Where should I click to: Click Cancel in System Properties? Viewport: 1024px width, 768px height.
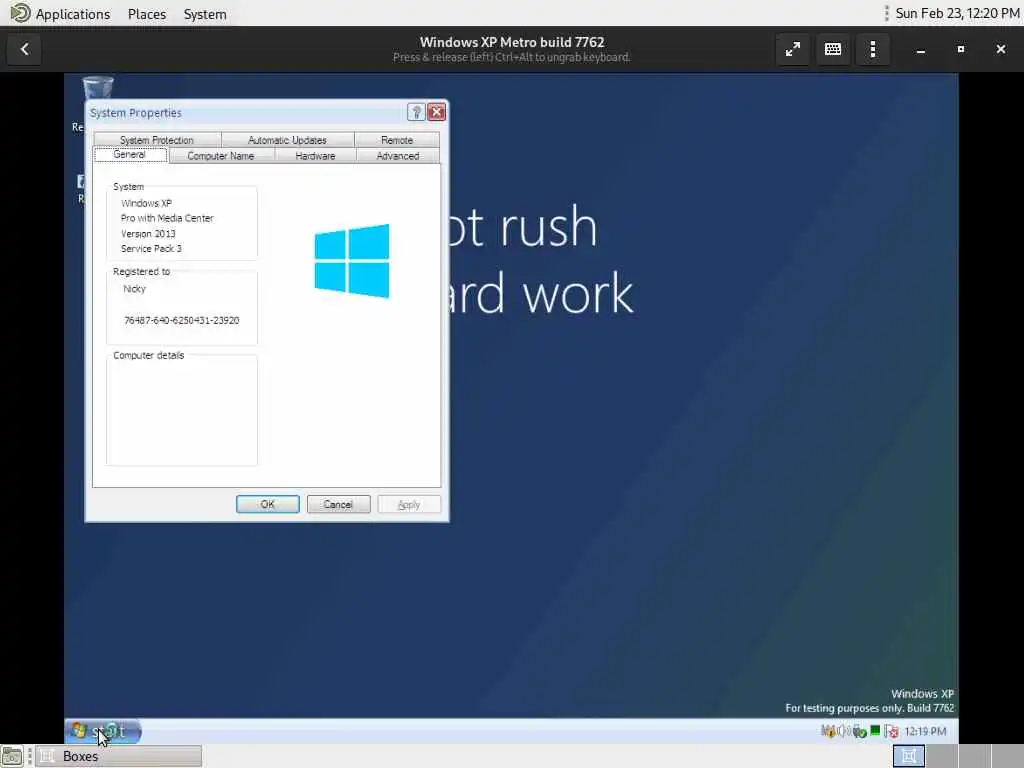[x=338, y=504]
